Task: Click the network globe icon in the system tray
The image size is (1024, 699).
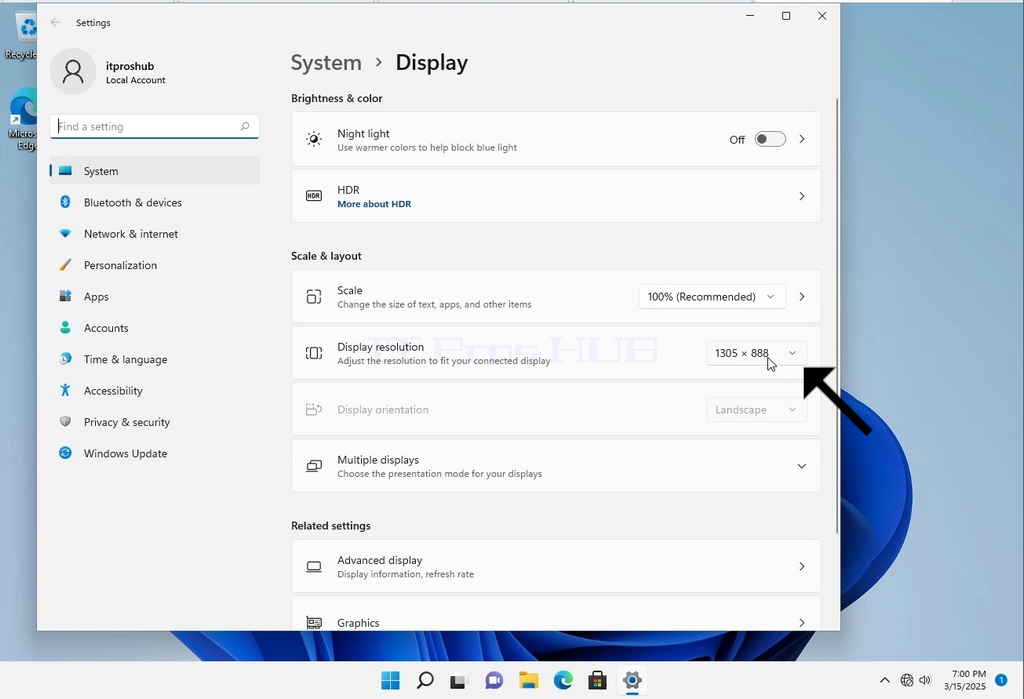Action: (x=906, y=681)
